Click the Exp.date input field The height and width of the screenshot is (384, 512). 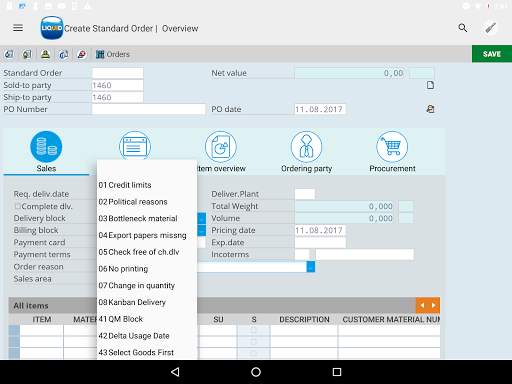pyautogui.click(x=320, y=242)
